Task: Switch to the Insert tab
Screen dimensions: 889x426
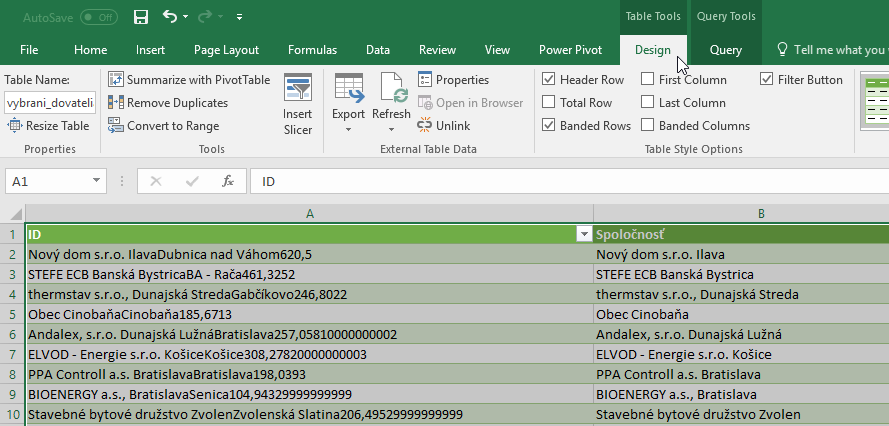Action: [150, 50]
